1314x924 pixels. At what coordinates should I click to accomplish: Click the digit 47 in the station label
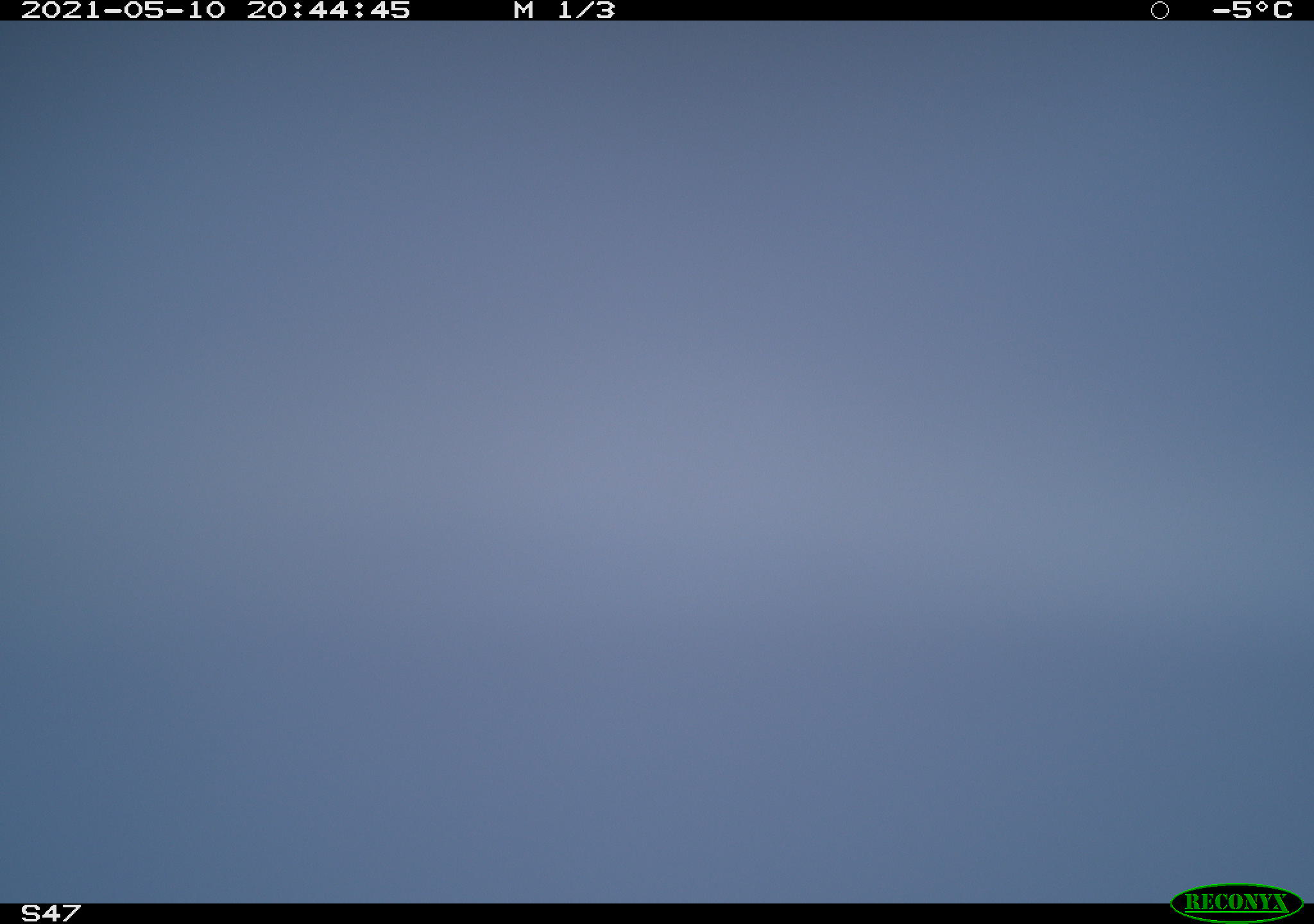tap(62, 912)
